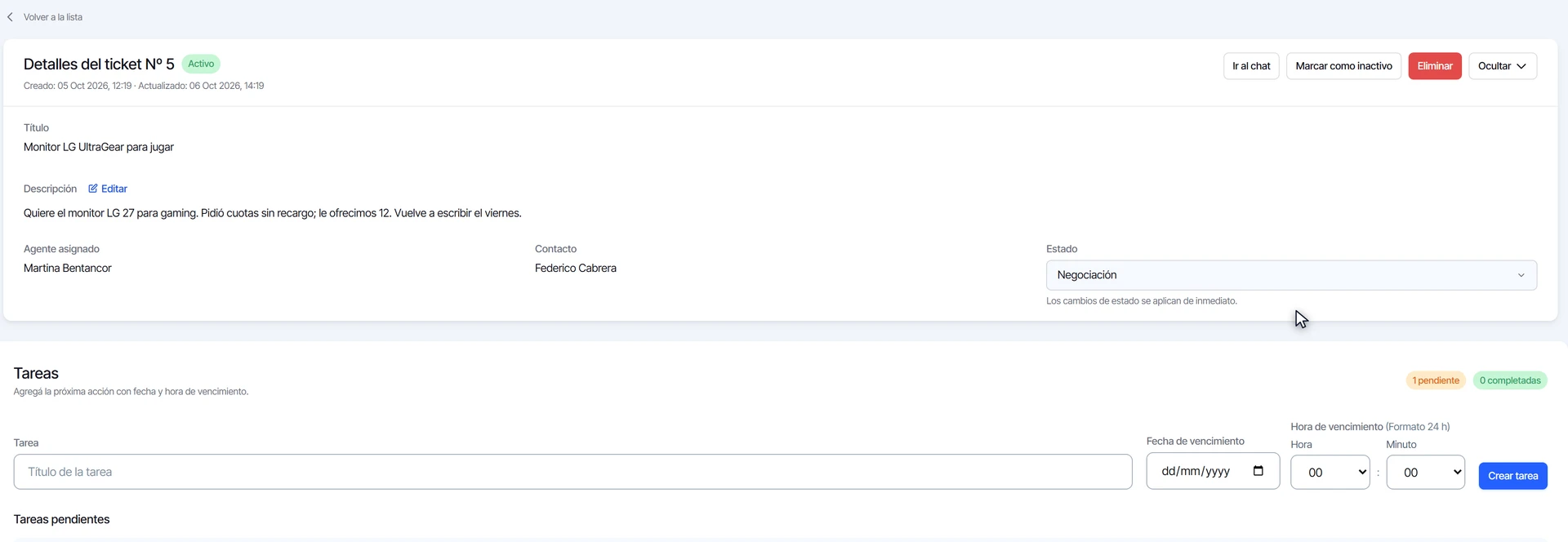Open the Hora dropdown

(1330, 473)
